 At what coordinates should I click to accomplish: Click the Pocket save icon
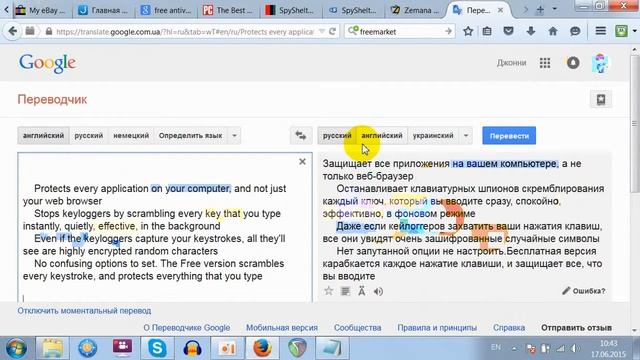pos(509,31)
